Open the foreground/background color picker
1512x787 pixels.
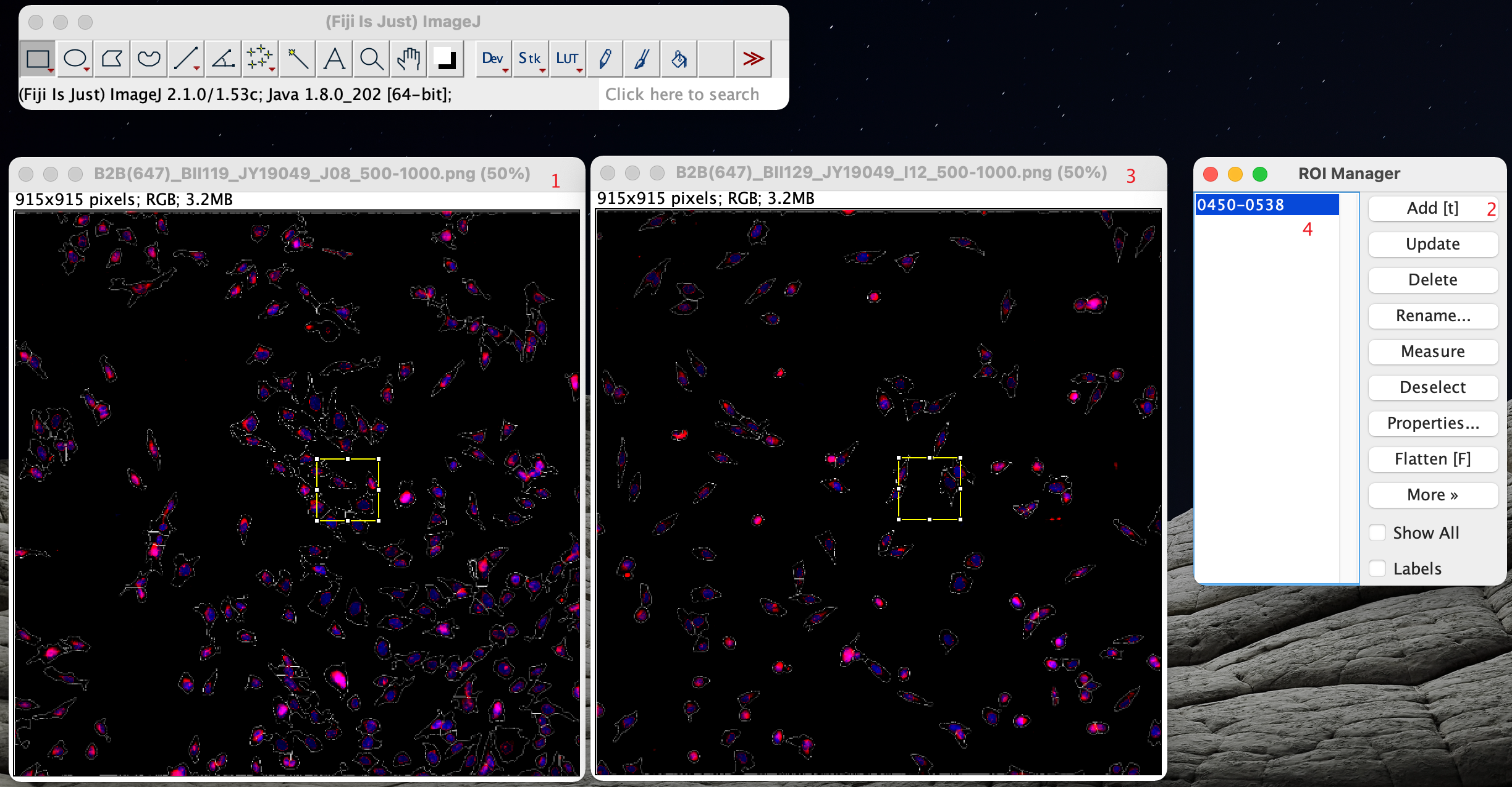[445, 59]
